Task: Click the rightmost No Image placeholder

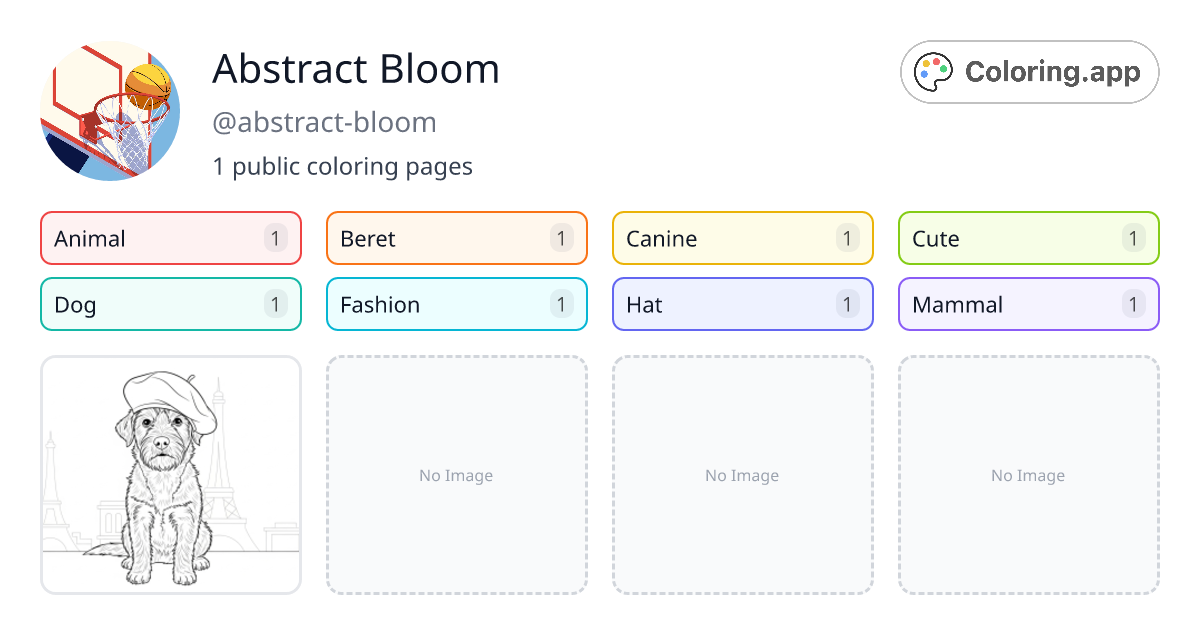Action: pos(1028,475)
